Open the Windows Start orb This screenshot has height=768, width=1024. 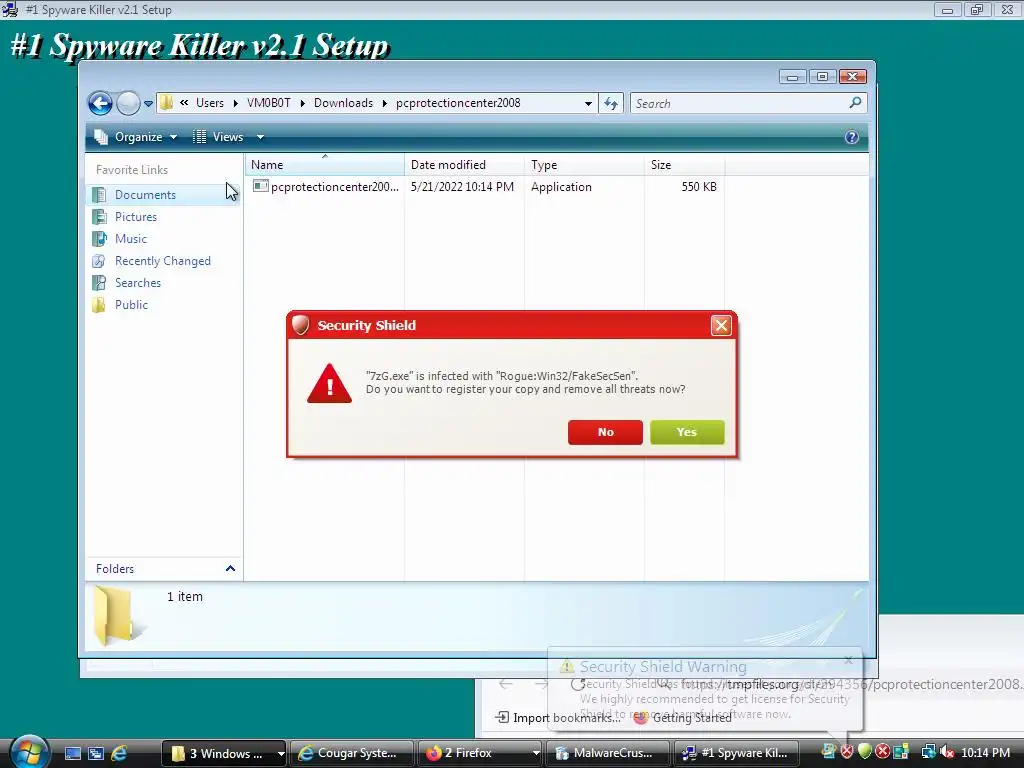(29, 752)
